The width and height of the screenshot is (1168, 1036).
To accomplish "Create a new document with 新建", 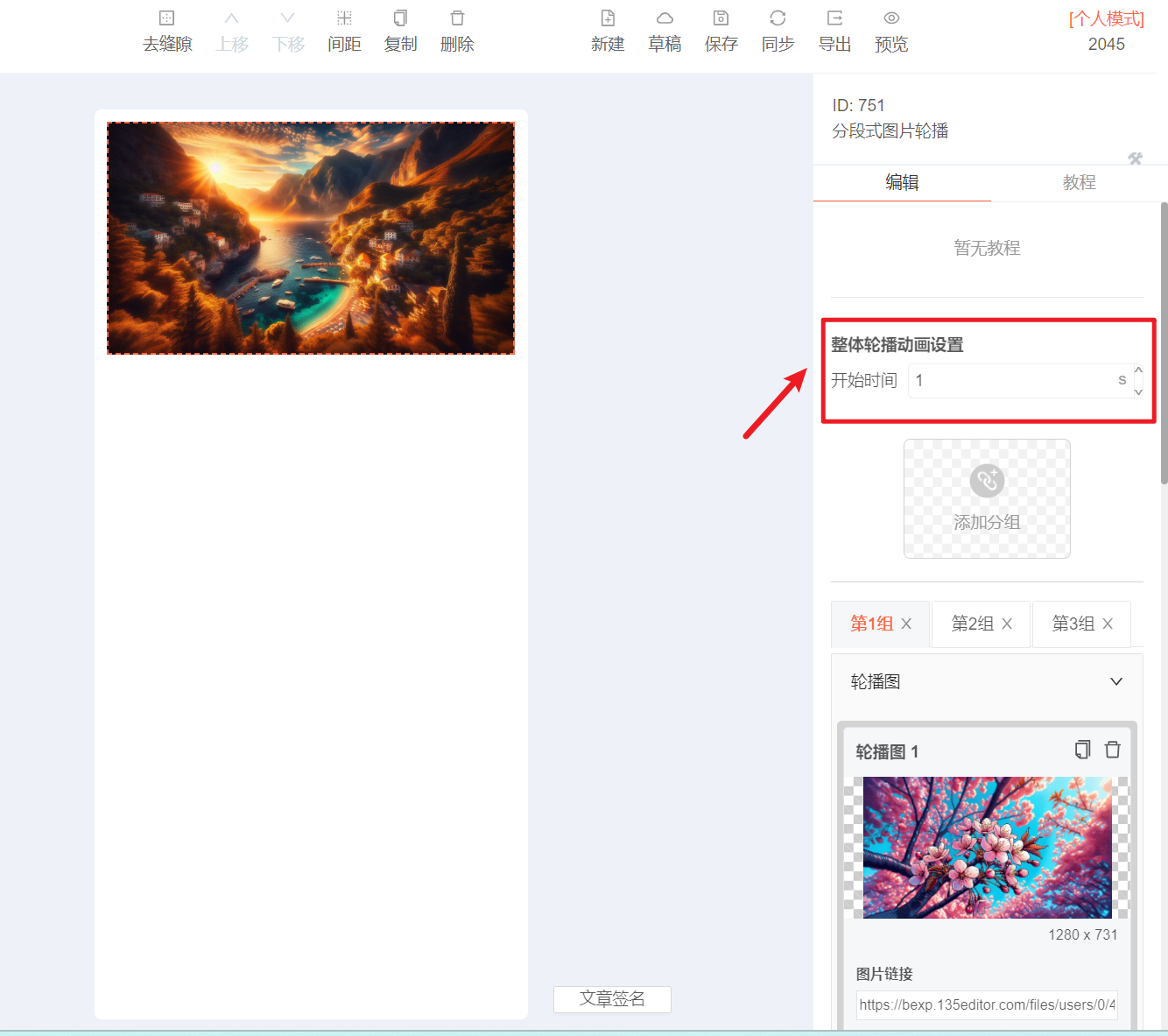I will coord(608,18).
